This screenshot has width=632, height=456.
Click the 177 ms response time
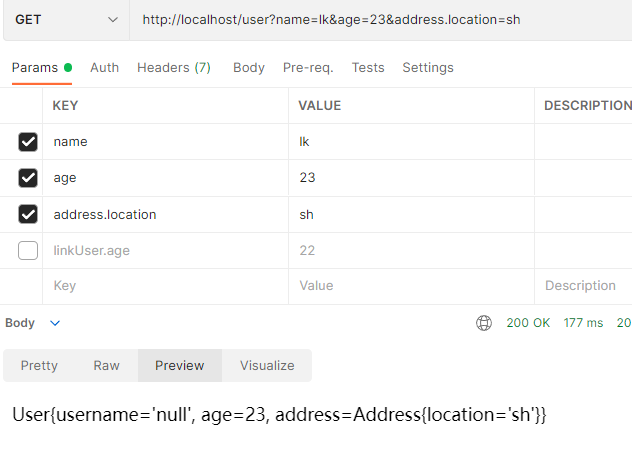pyautogui.click(x=583, y=323)
